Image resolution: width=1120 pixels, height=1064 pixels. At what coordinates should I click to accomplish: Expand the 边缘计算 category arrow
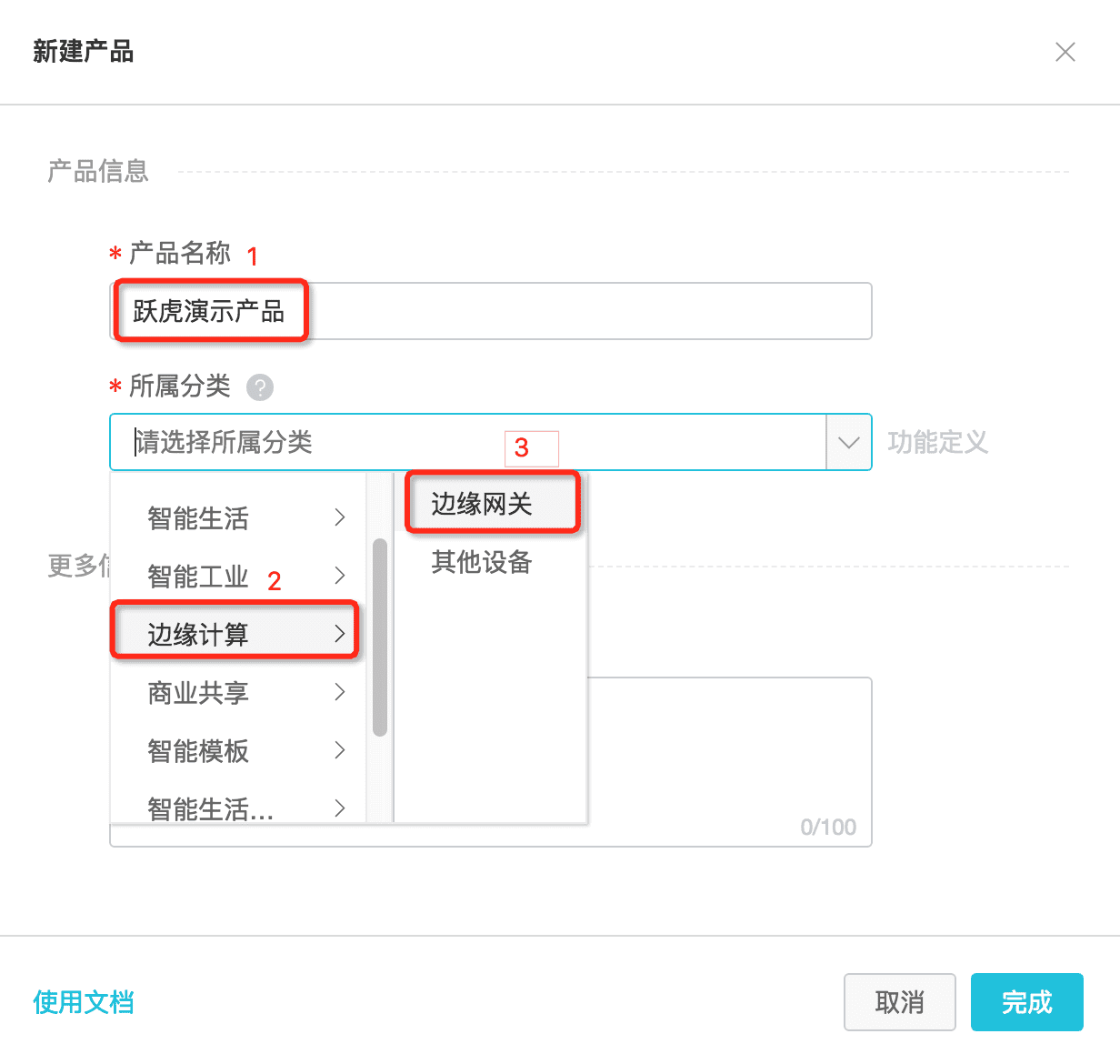tap(339, 634)
